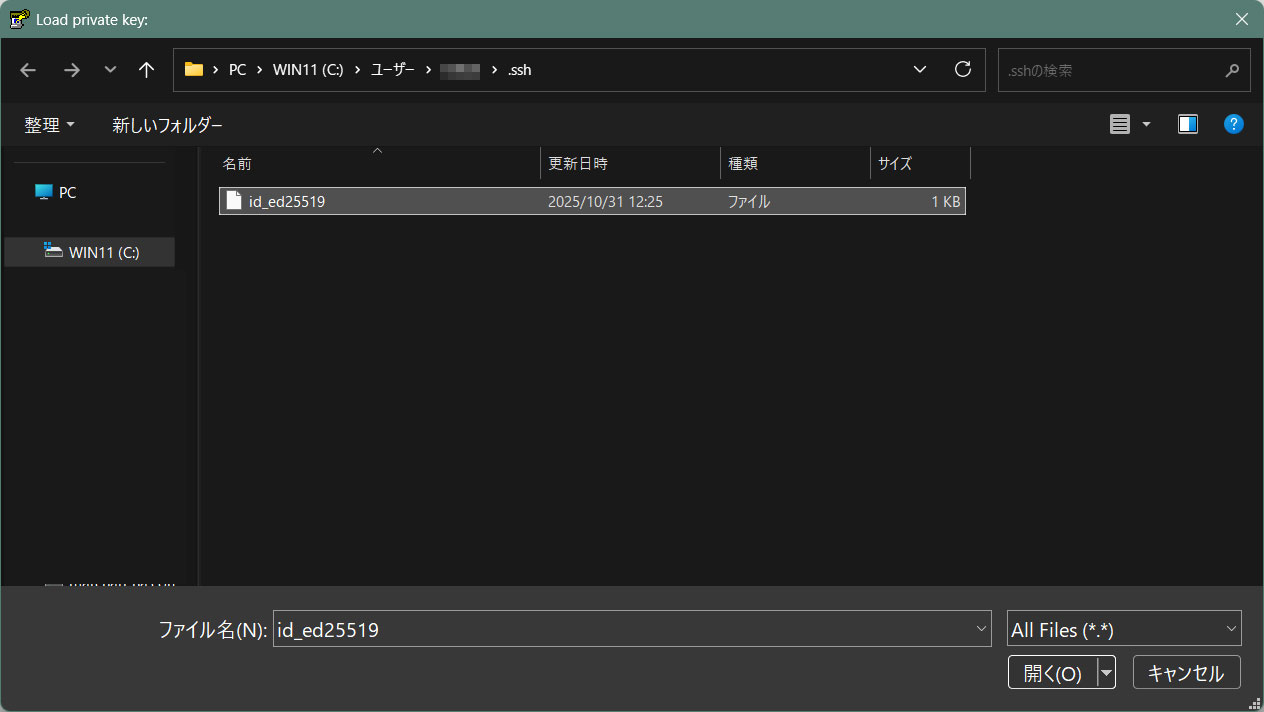Select the id_ed25519 file
Viewport: 1264px width, 712px height.
click(287, 202)
